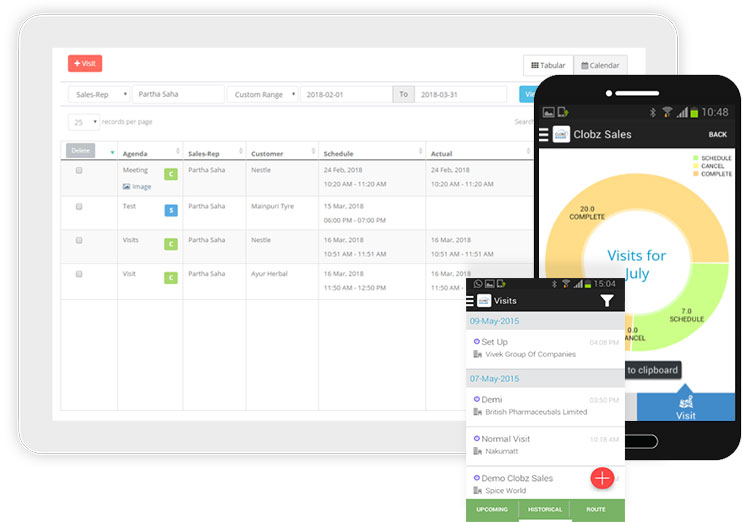742x522 pixels.
Task: Click green C status badge in Meeting row
Action: (171, 174)
